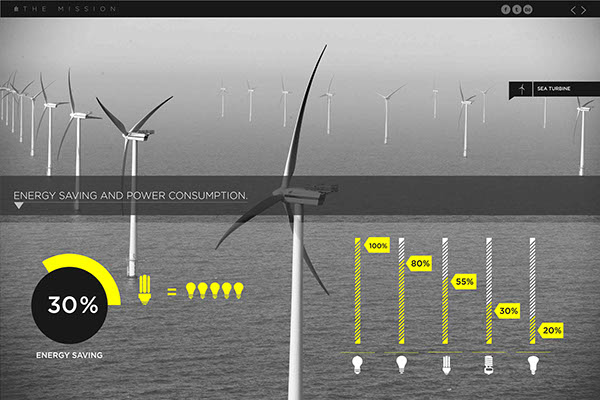This screenshot has width=600, height=400.
Task: Click the yellow compact fluorescent bulb icon
Action: (x=144, y=290)
